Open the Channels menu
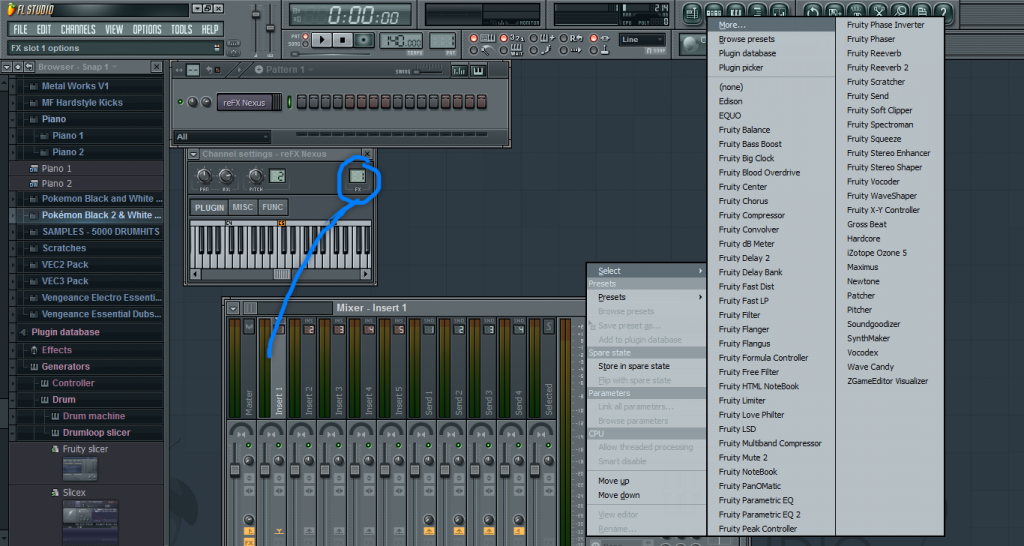This screenshot has height=546, width=1024. click(x=78, y=29)
